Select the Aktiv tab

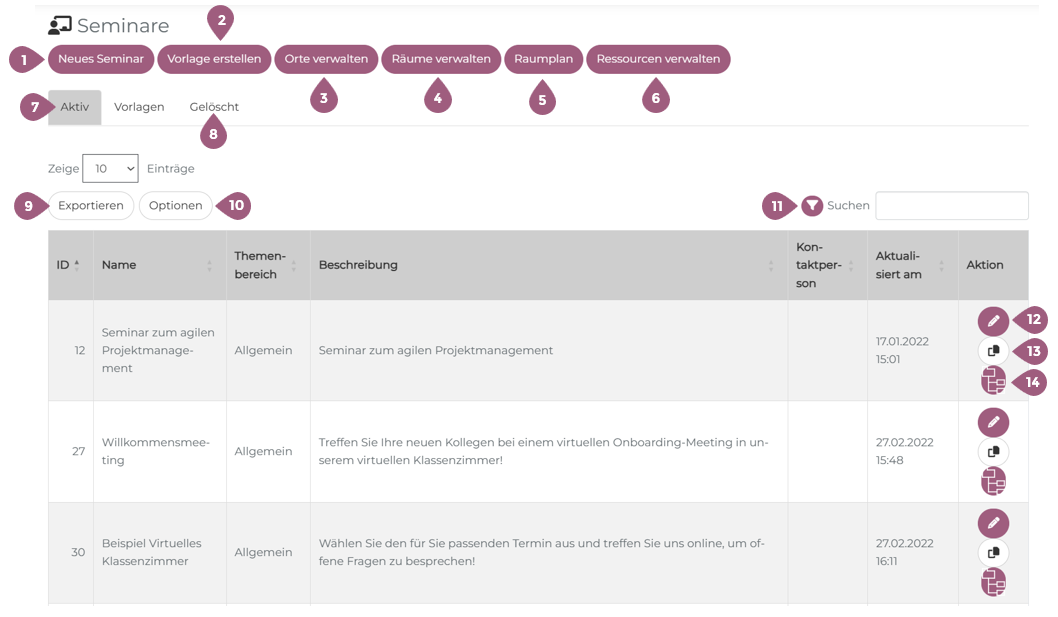tap(75, 107)
